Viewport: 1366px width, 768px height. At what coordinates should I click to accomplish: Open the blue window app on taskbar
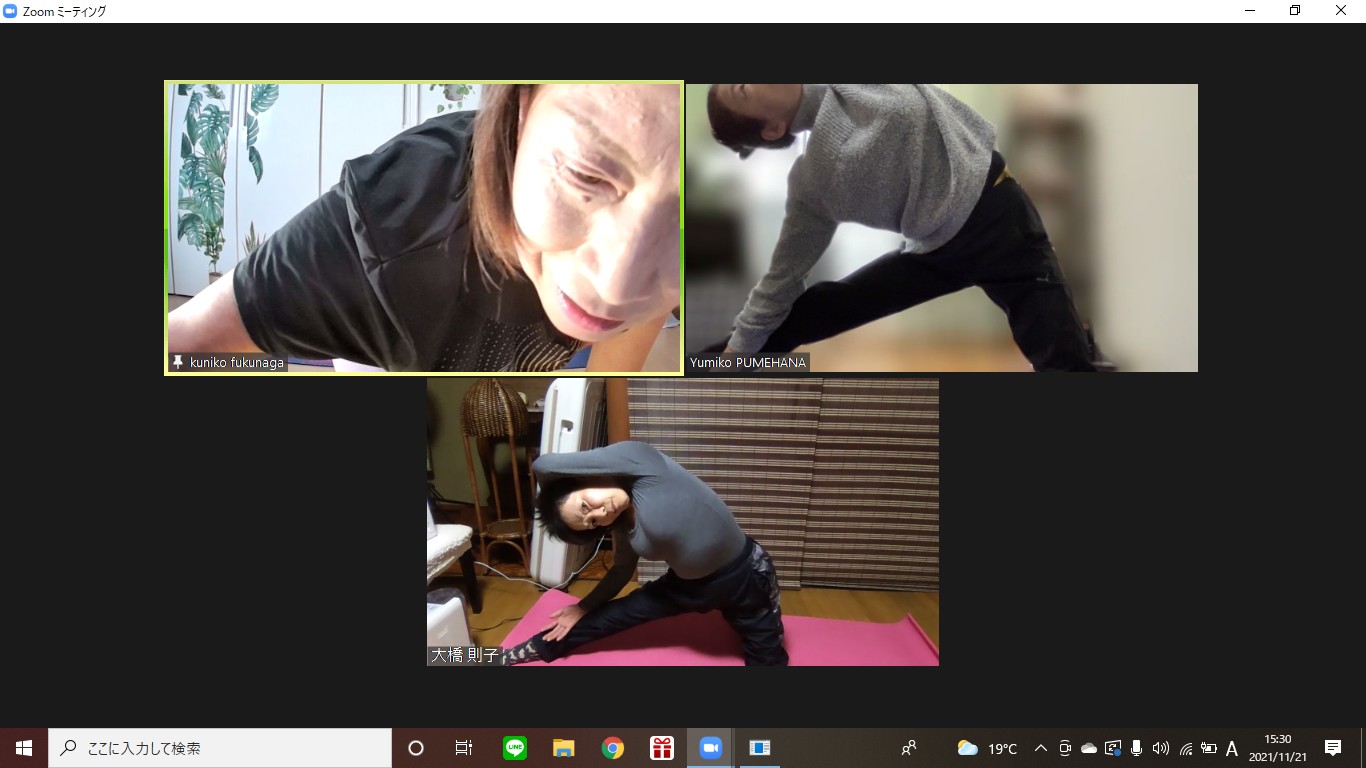coord(760,748)
